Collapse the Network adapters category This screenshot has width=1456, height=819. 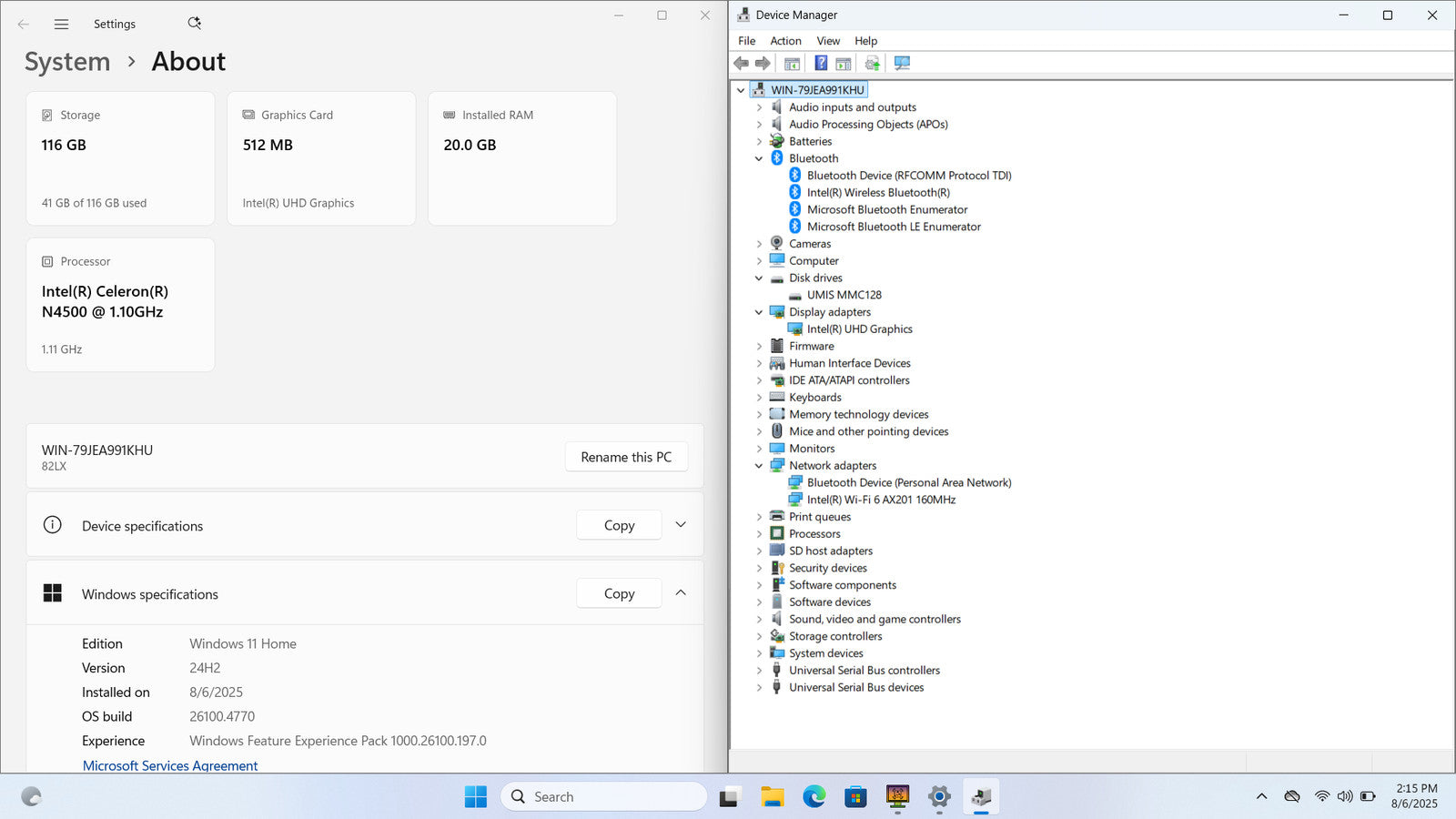759,466
